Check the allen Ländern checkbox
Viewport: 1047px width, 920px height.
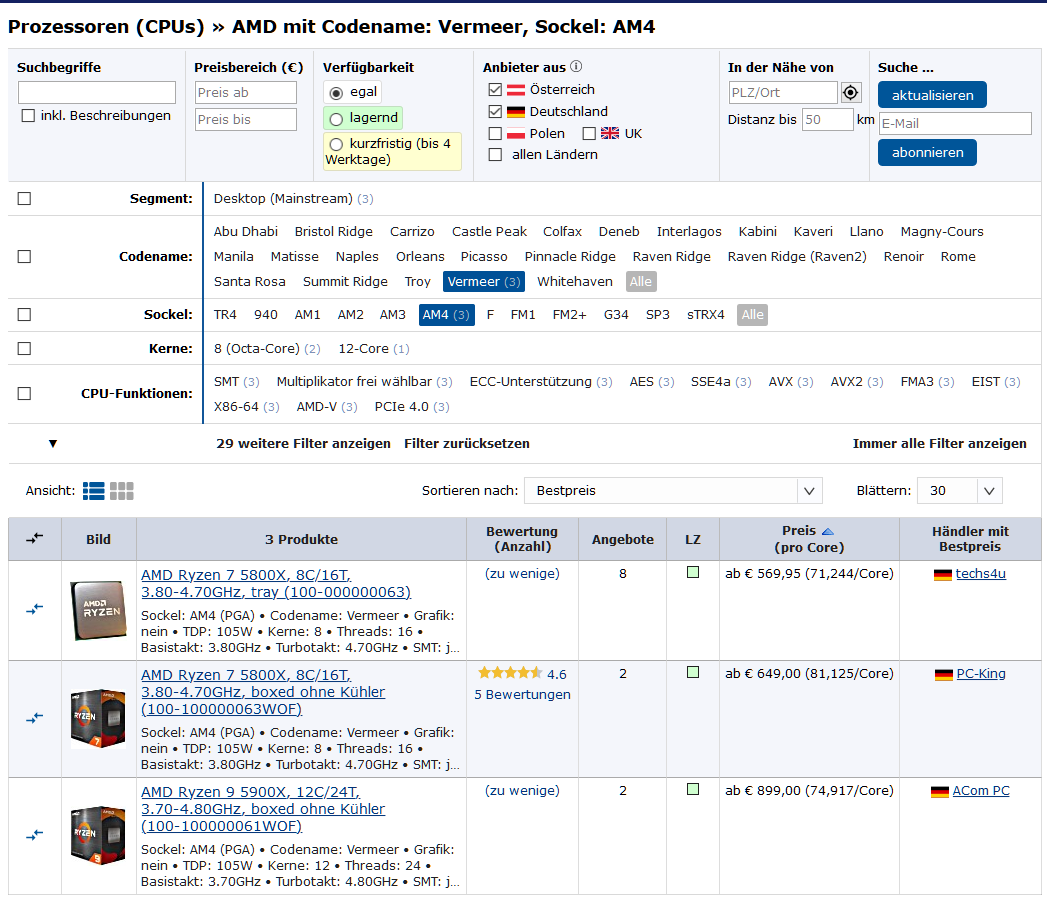click(495, 155)
